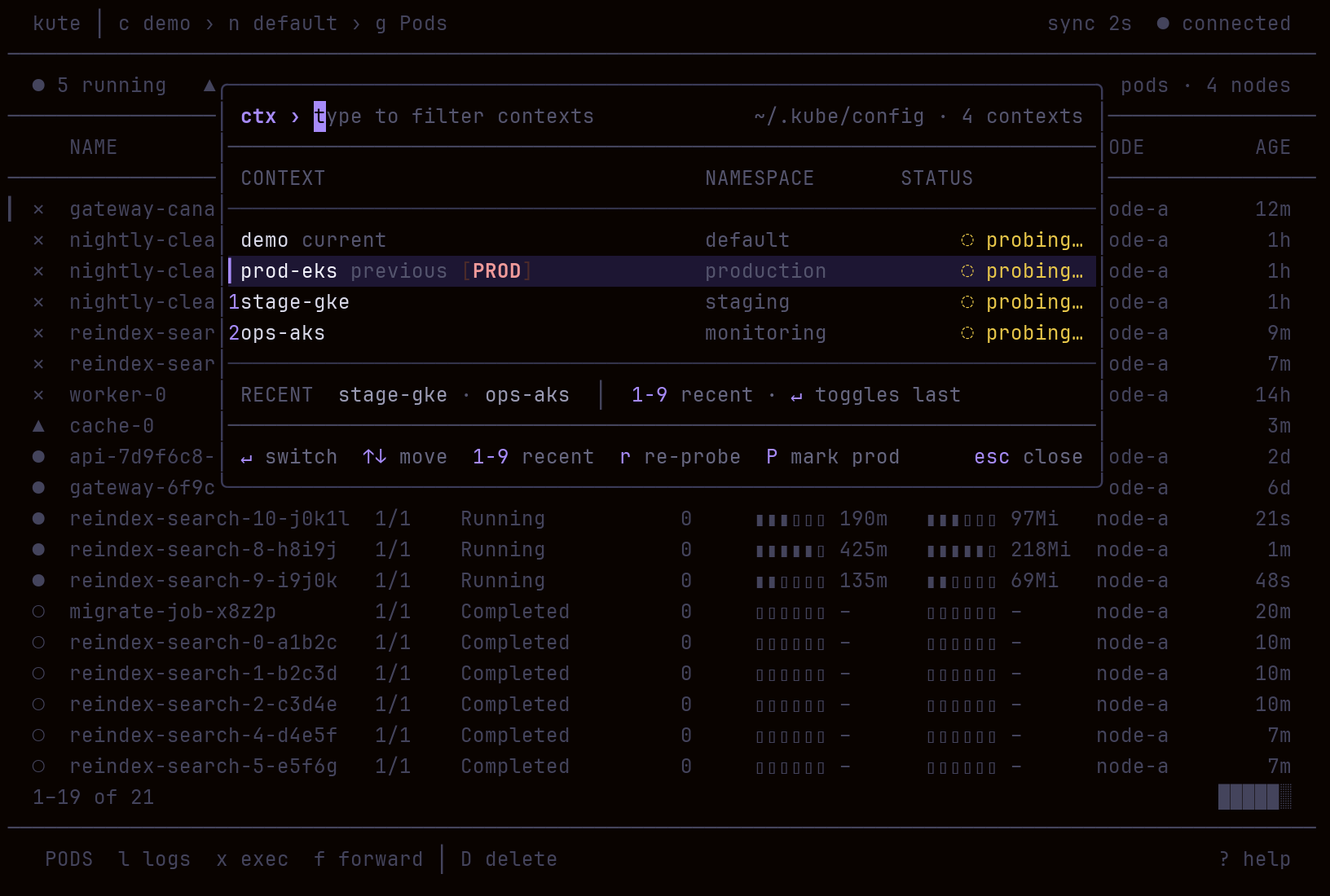Click probing status spinner for ops-aks
This screenshot has width=1330, height=896.
click(x=967, y=333)
